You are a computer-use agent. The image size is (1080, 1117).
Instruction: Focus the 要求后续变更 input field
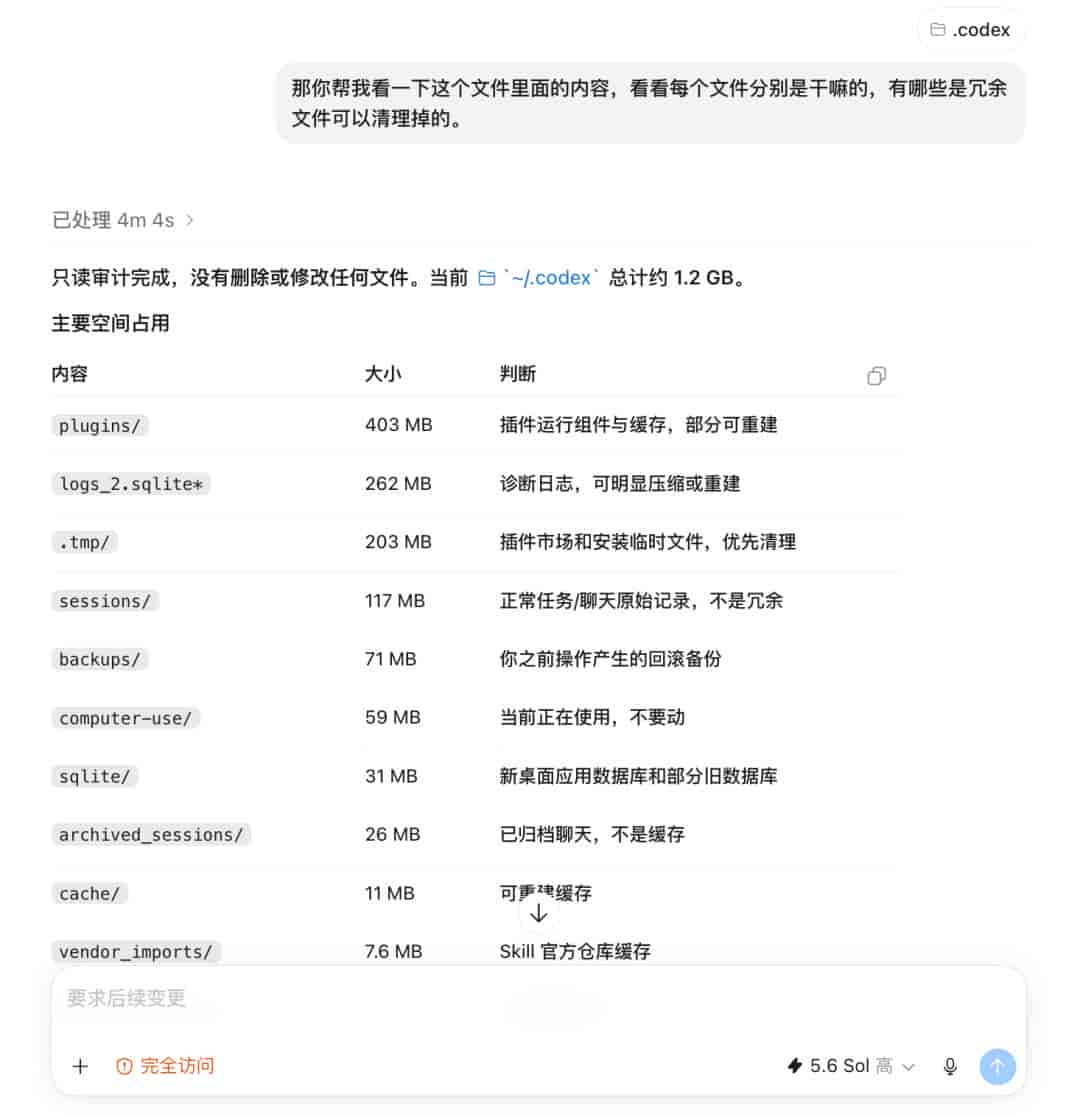539,998
